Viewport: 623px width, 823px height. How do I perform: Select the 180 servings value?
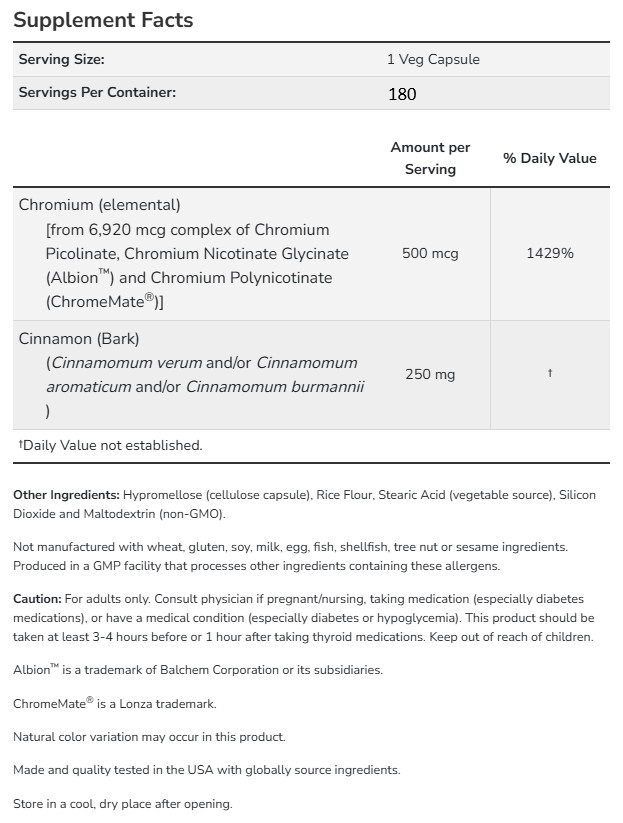[x=402, y=94]
